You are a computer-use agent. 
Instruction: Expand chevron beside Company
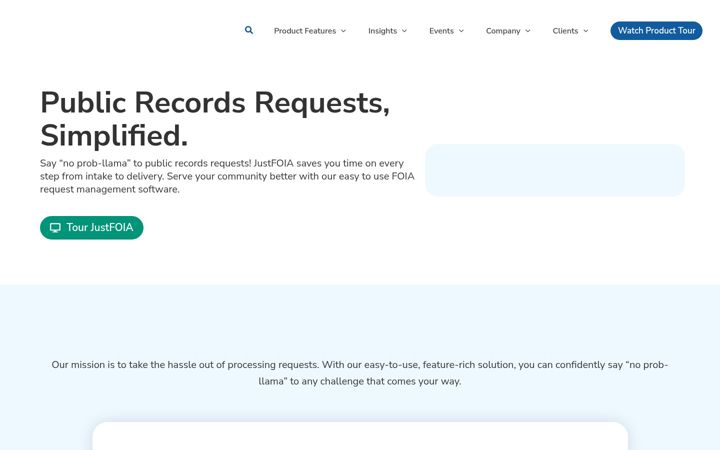pyautogui.click(x=528, y=31)
